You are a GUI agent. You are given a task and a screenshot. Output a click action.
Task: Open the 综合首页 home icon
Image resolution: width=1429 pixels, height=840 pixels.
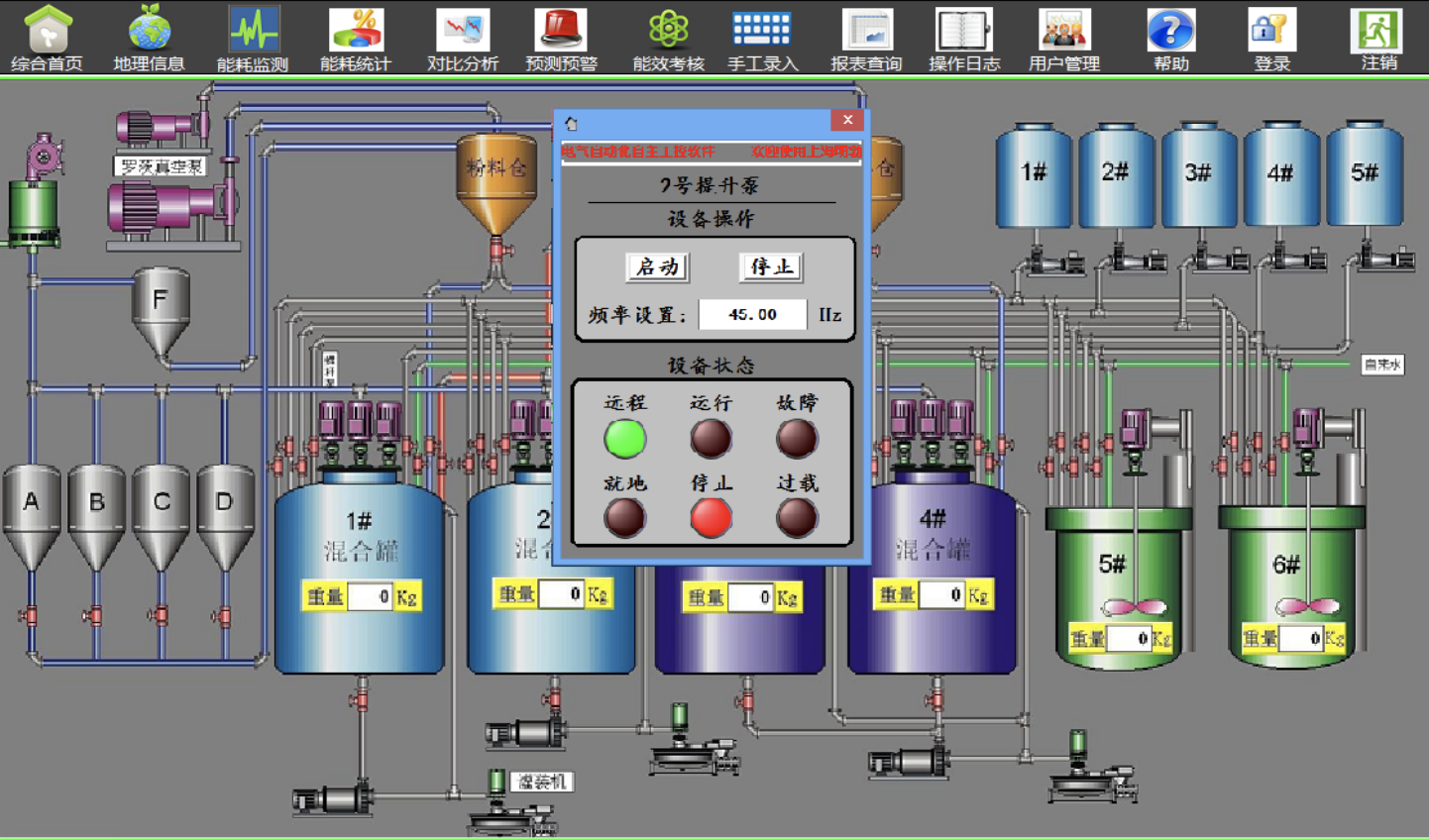coord(47,29)
